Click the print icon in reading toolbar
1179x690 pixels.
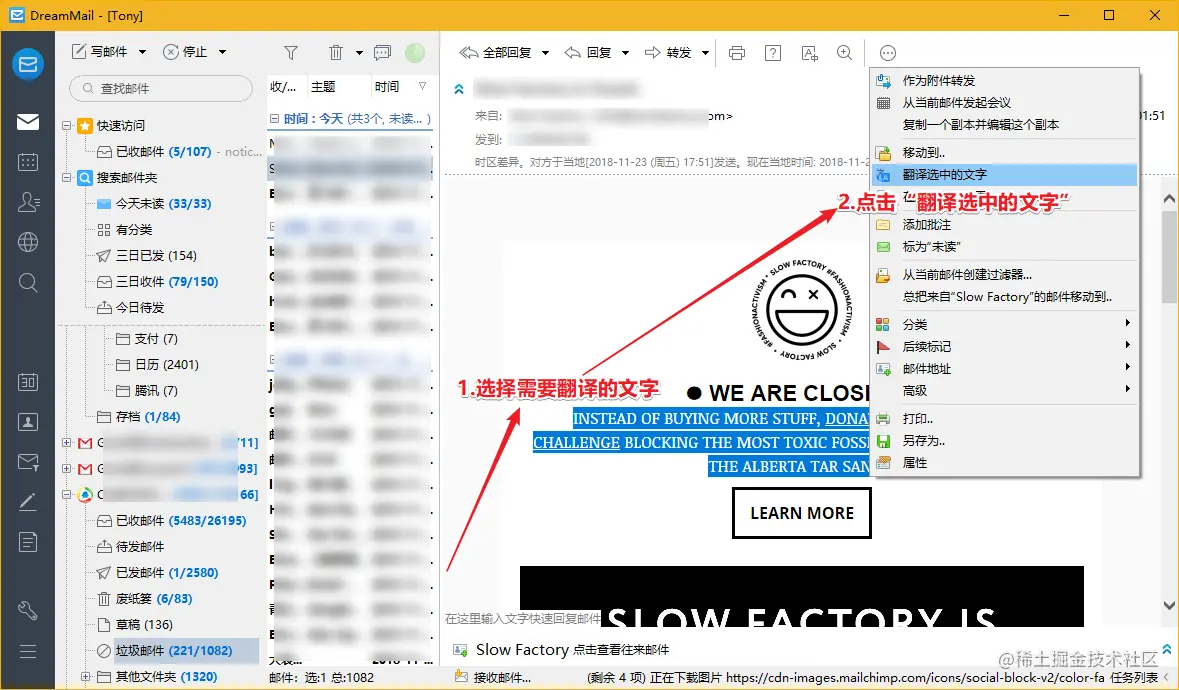[x=737, y=53]
